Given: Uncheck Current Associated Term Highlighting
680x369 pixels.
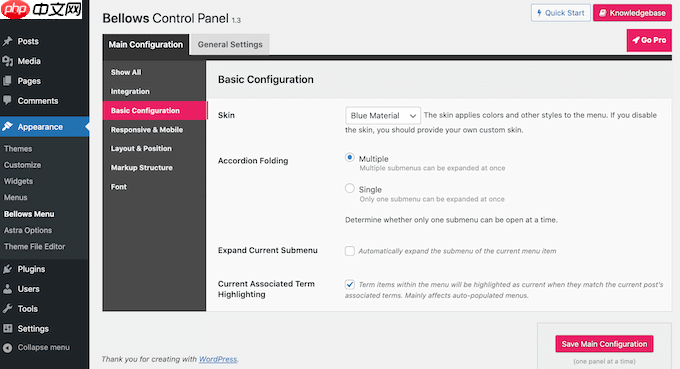Looking at the screenshot, I should (x=350, y=284).
